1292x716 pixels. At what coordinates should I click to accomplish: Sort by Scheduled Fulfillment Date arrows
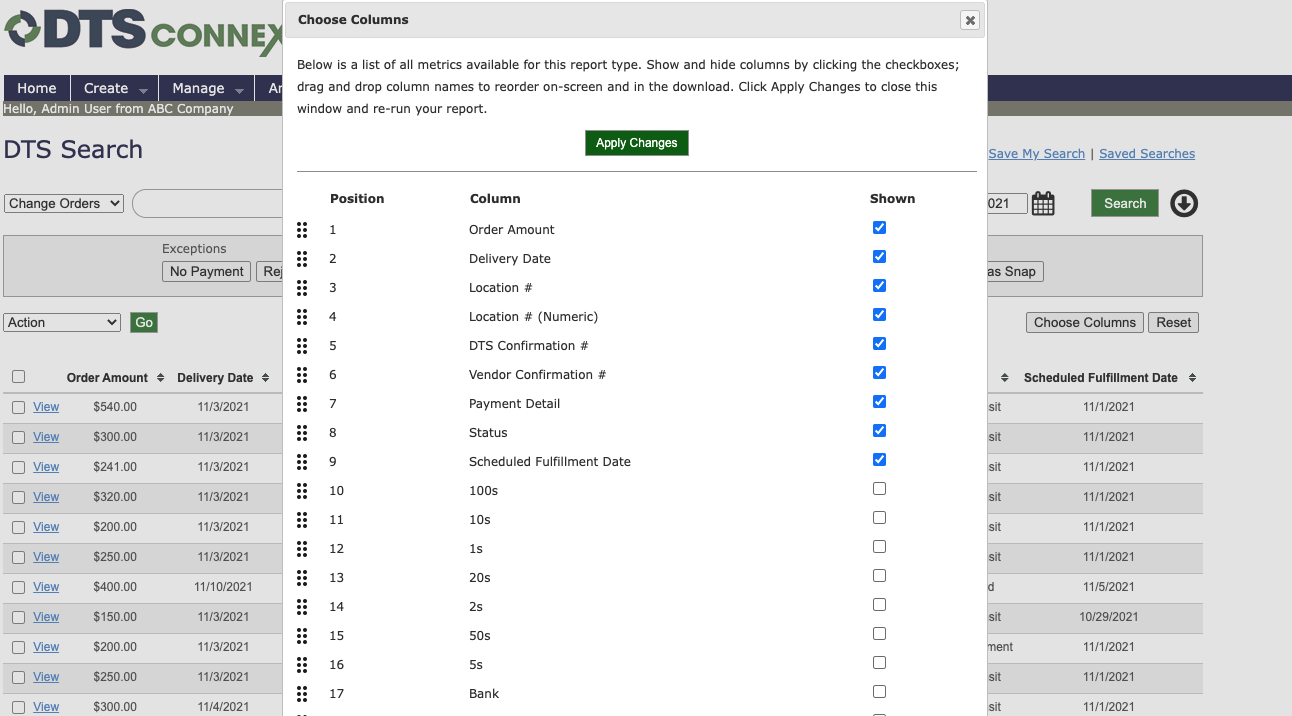(1193, 378)
